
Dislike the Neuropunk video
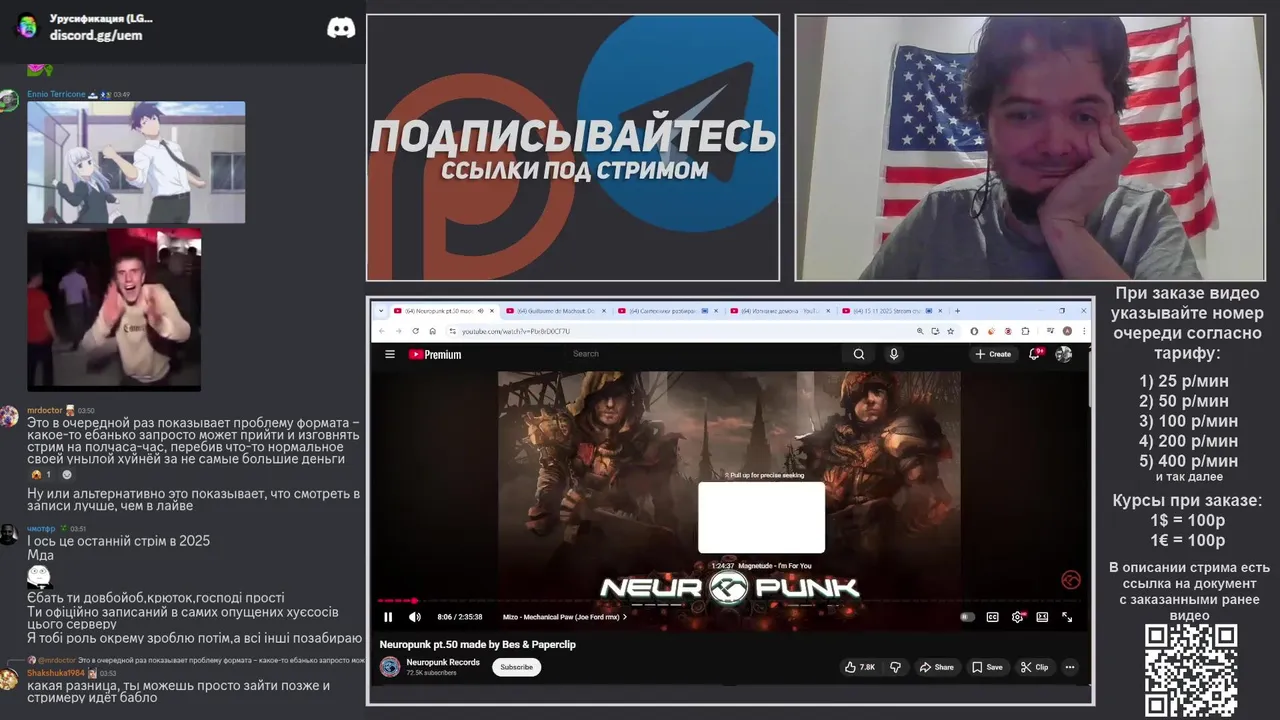[896, 667]
